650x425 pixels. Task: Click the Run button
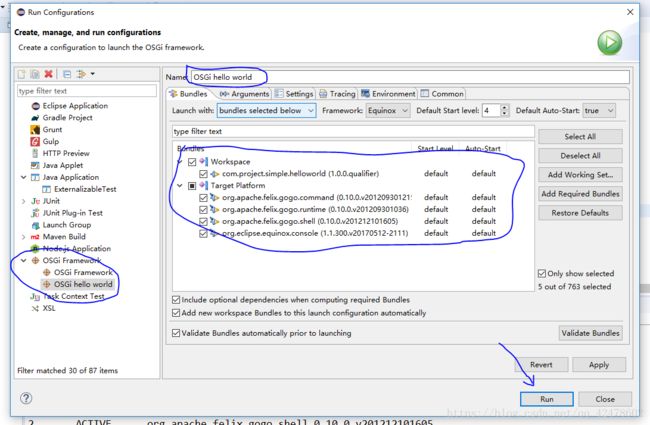click(x=547, y=399)
